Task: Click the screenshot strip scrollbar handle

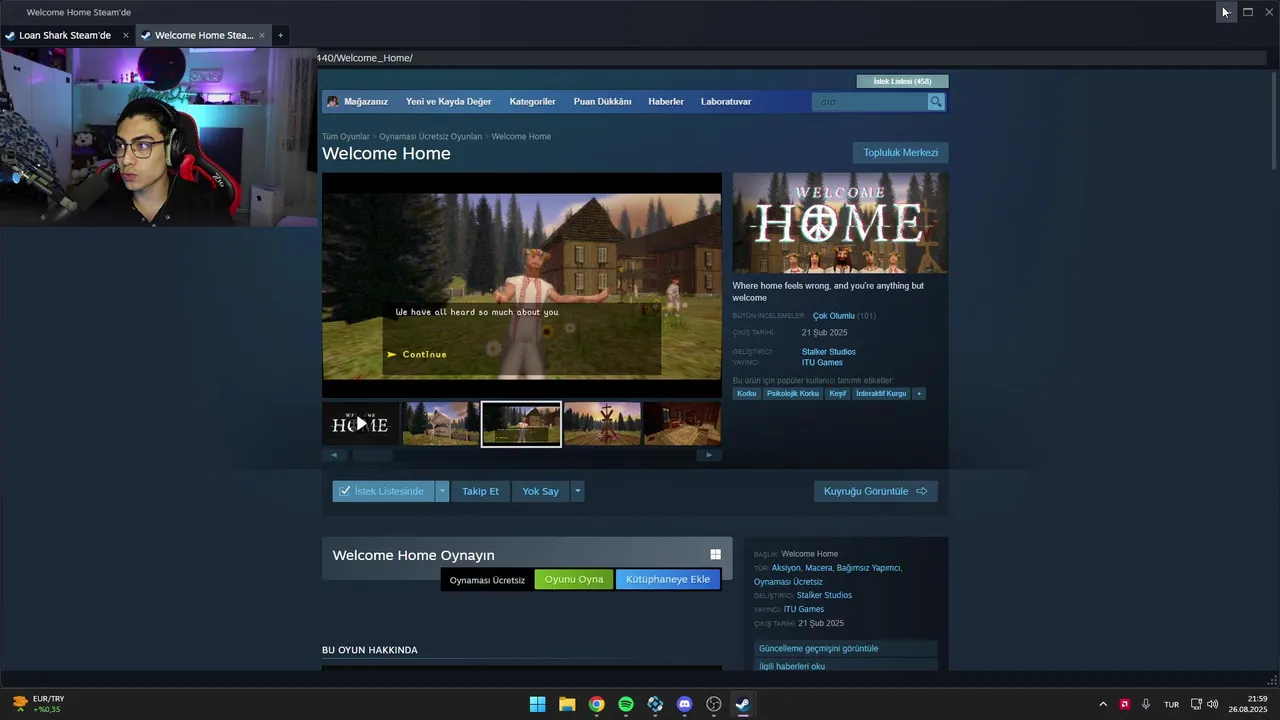Action: [373, 455]
